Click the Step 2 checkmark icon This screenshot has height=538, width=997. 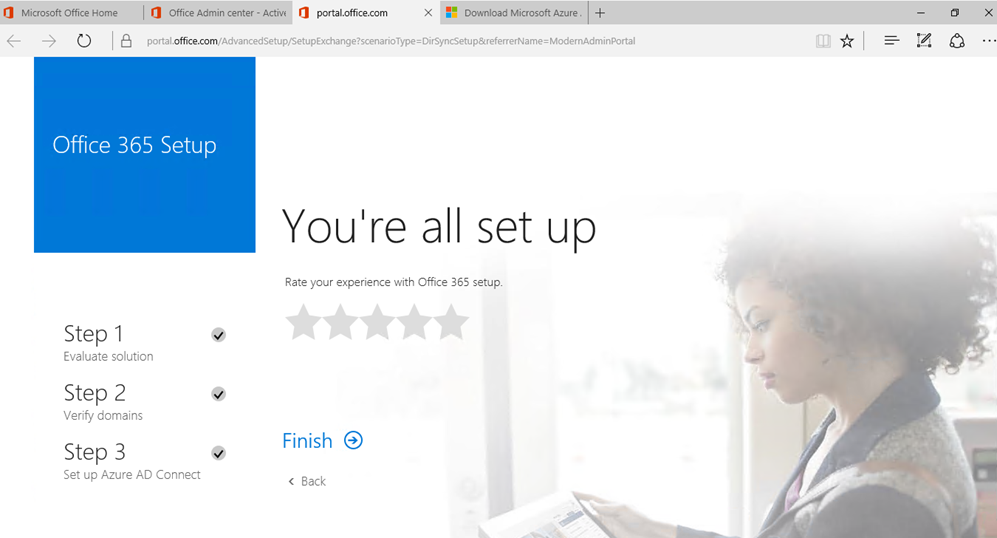(x=218, y=394)
